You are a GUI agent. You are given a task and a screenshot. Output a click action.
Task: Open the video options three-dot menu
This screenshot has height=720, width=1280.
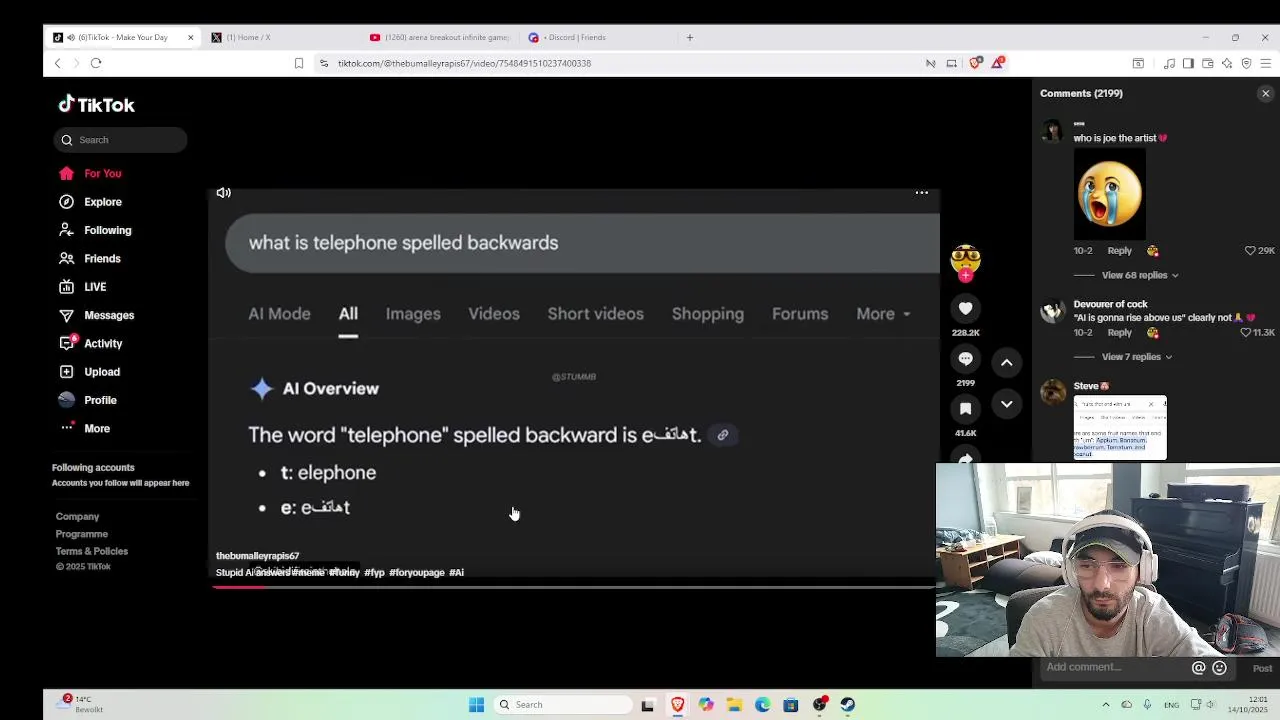(x=922, y=193)
